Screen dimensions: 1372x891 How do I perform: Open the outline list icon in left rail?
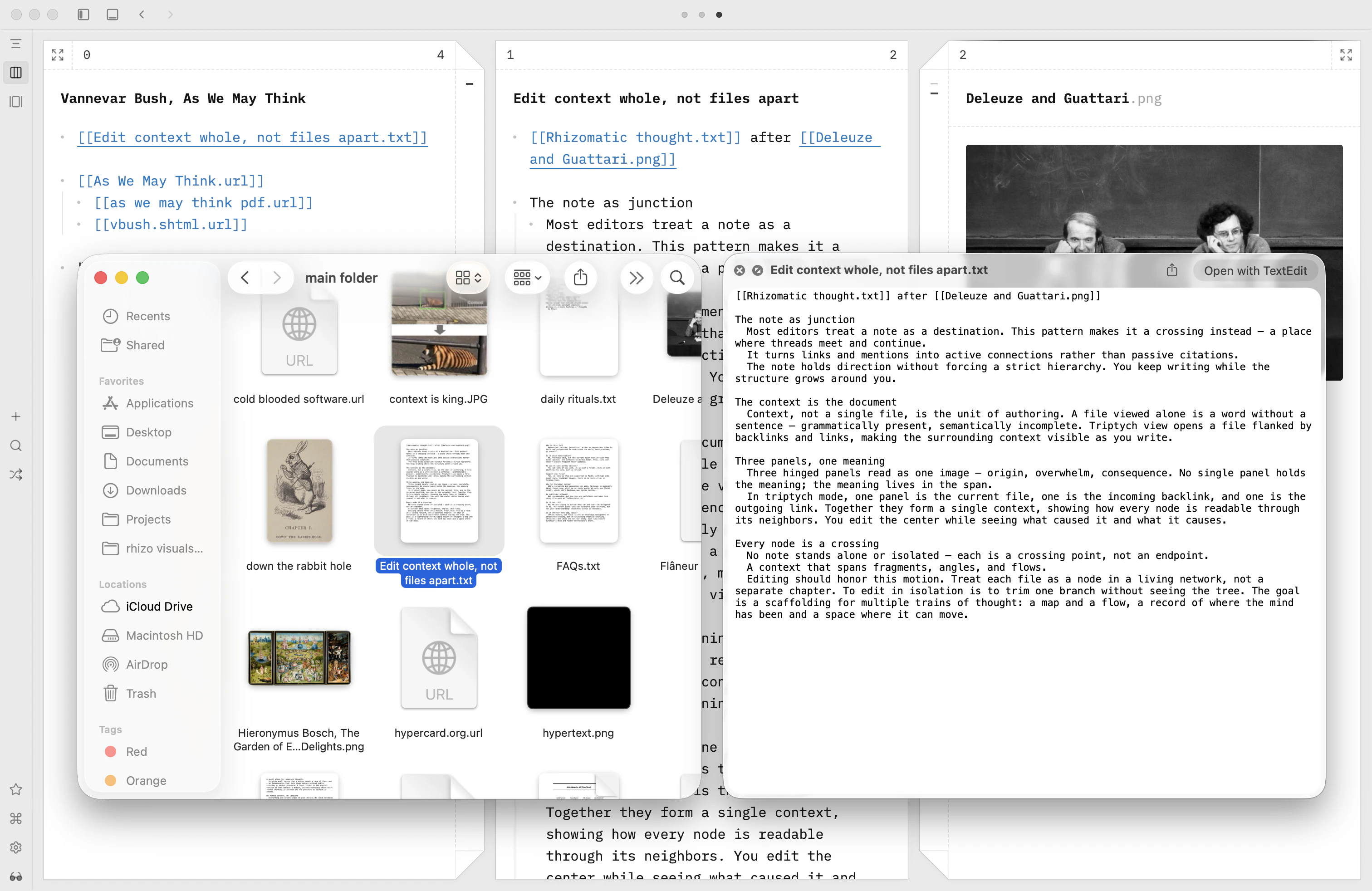pos(16,44)
